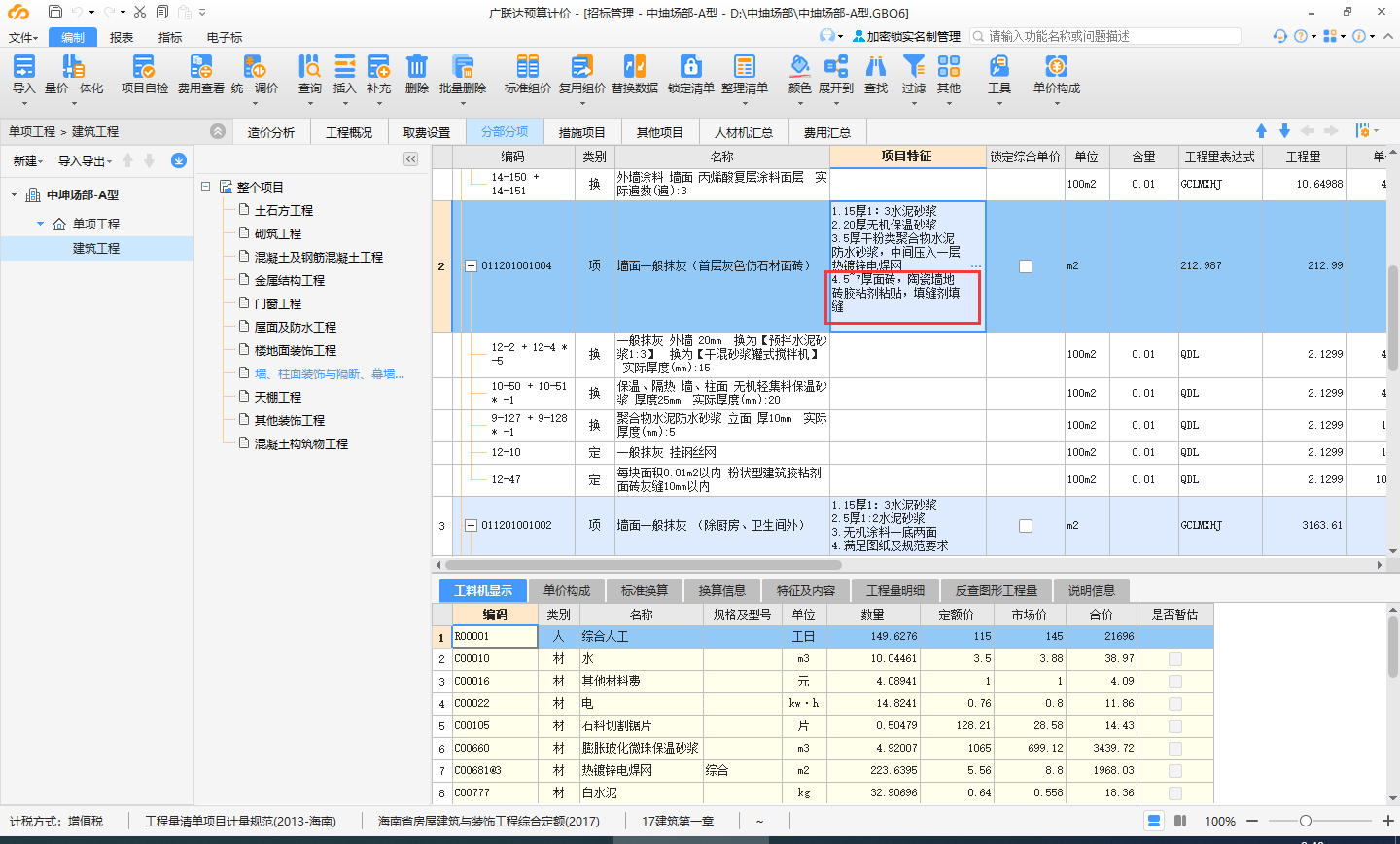
Task: Toggle 是否暂估 checkbox for 水
Action: point(1174,659)
